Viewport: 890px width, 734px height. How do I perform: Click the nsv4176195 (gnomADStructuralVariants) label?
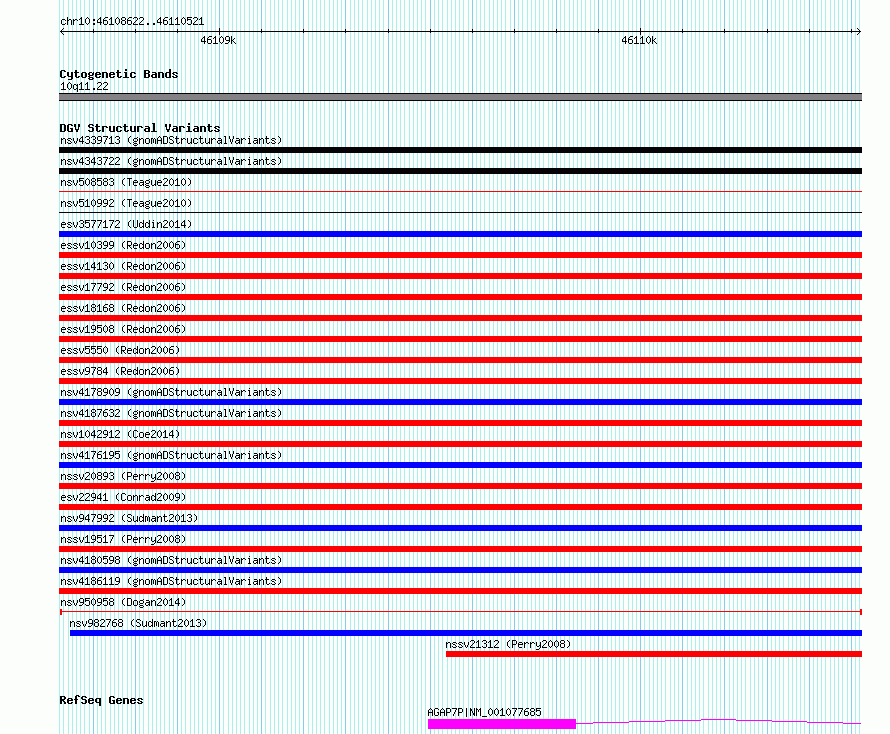click(x=171, y=455)
